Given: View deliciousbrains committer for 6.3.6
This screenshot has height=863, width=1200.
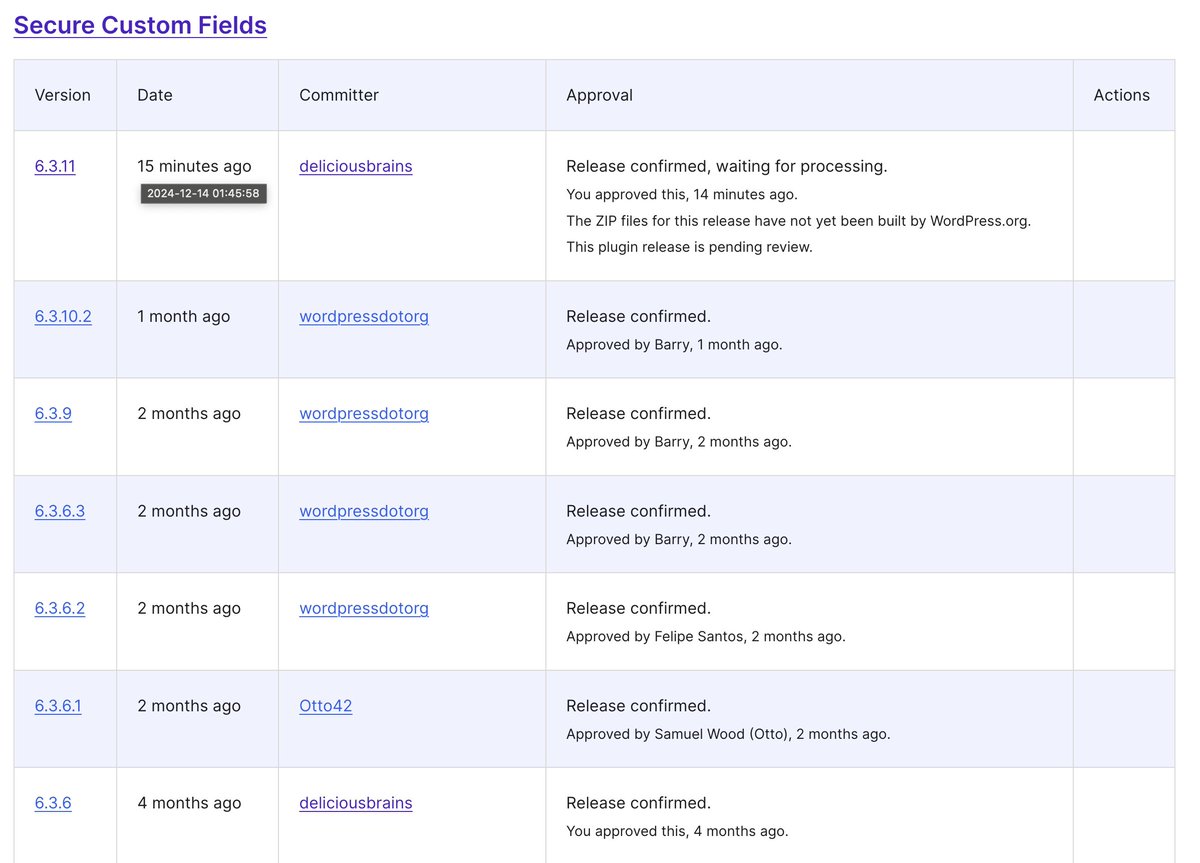Looking at the screenshot, I should [356, 803].
